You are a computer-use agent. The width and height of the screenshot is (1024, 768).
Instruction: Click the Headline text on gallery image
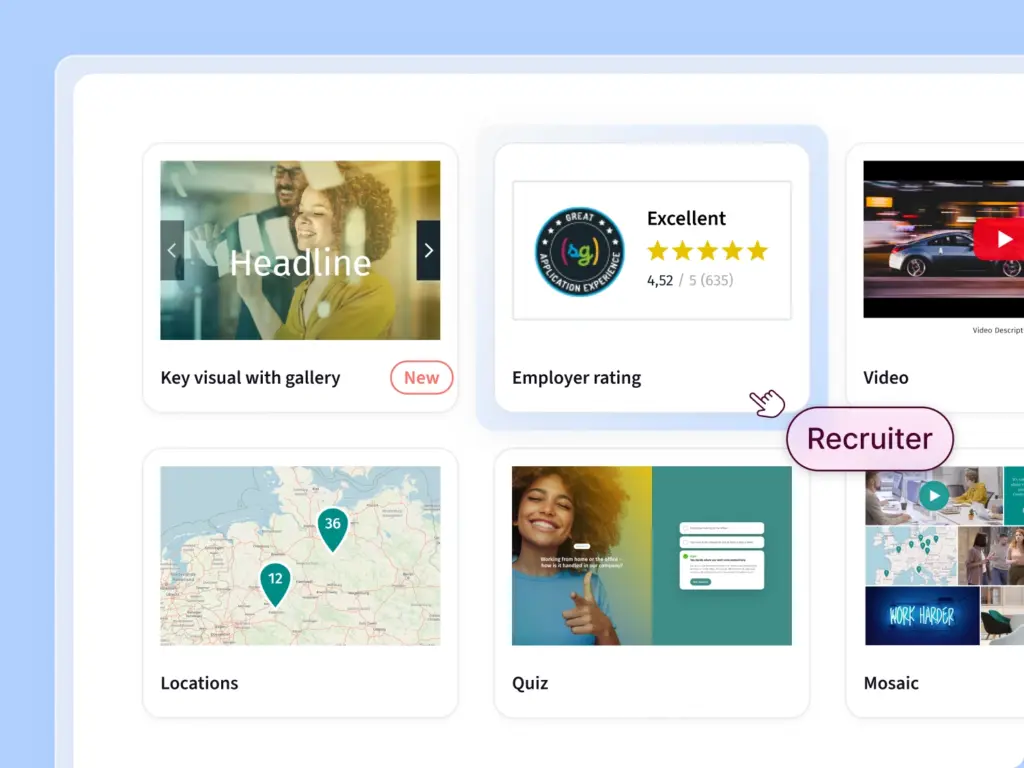tap(300, 263)
